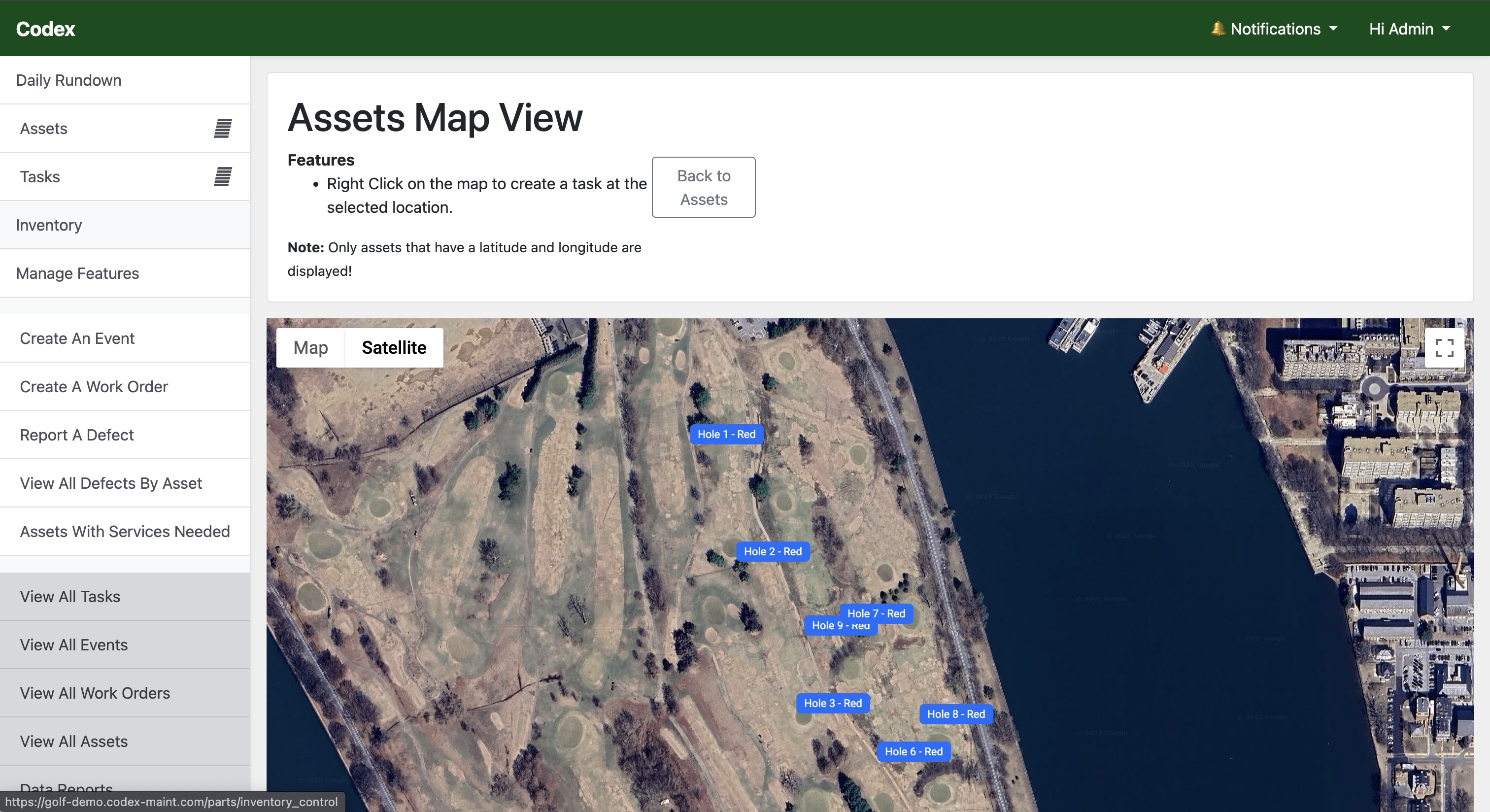This screenshot has width=1490, height=812.
Task: Switch map to Satellite view
Action: [x=394, y=347]
